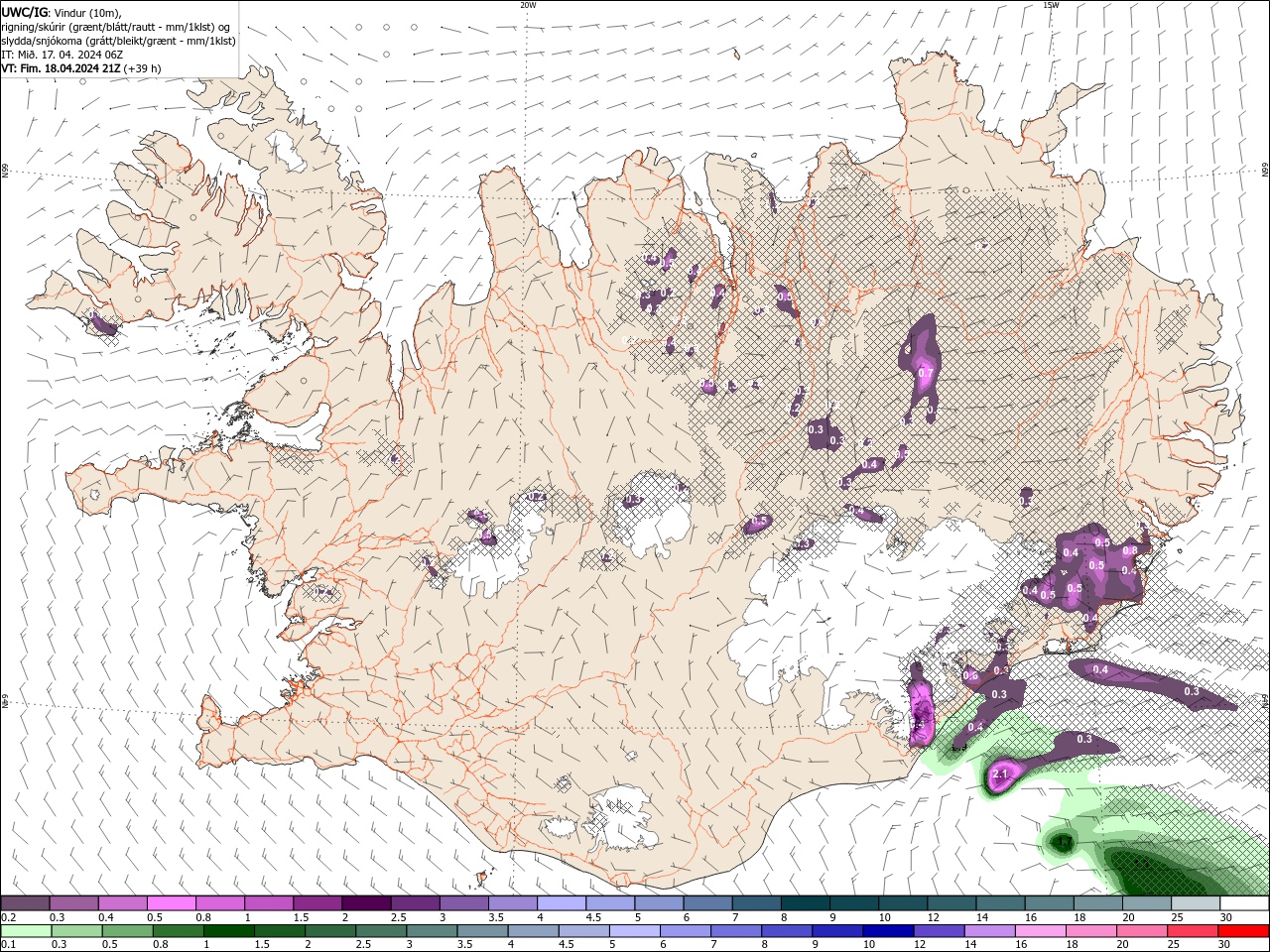The height and width of the screenshot is (952, 1270).
Task: Pick the darkest purple swatch above upper-row 2
Action: [x=366, y=902]
